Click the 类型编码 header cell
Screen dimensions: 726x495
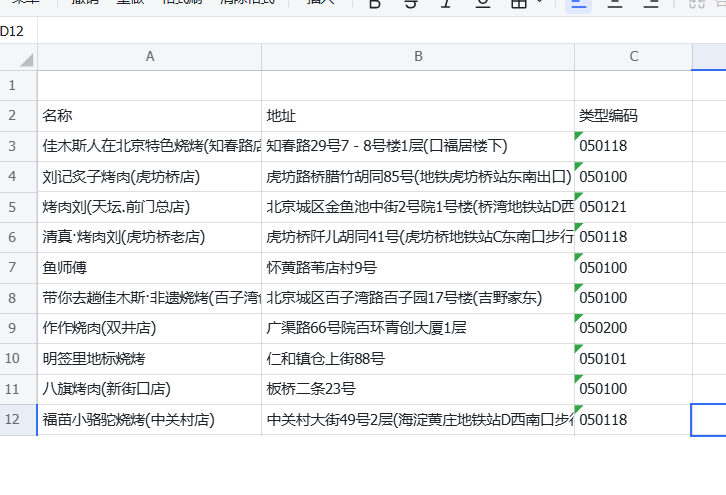(633, 116)
